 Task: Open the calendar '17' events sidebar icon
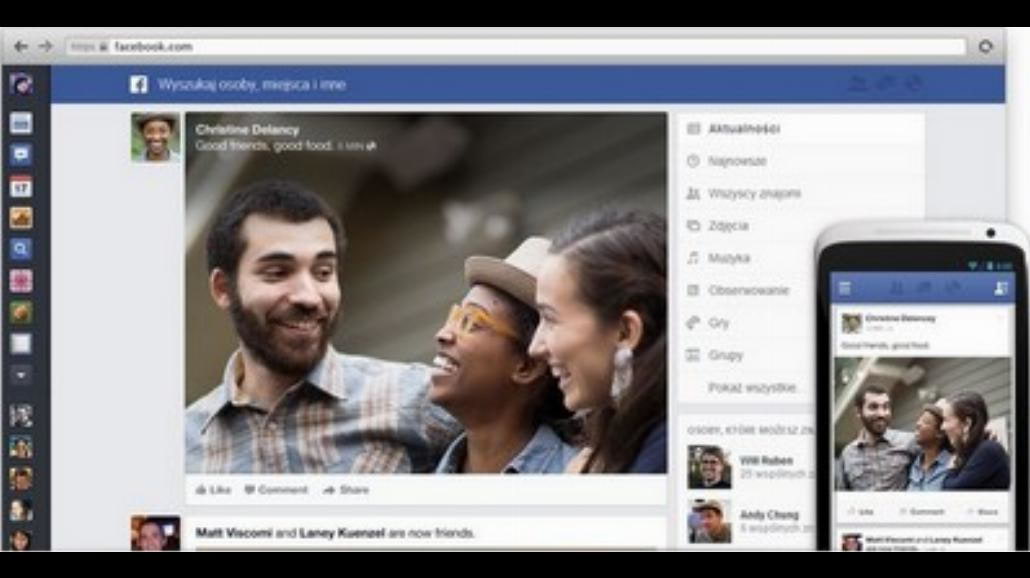click(x=21, y=187)
